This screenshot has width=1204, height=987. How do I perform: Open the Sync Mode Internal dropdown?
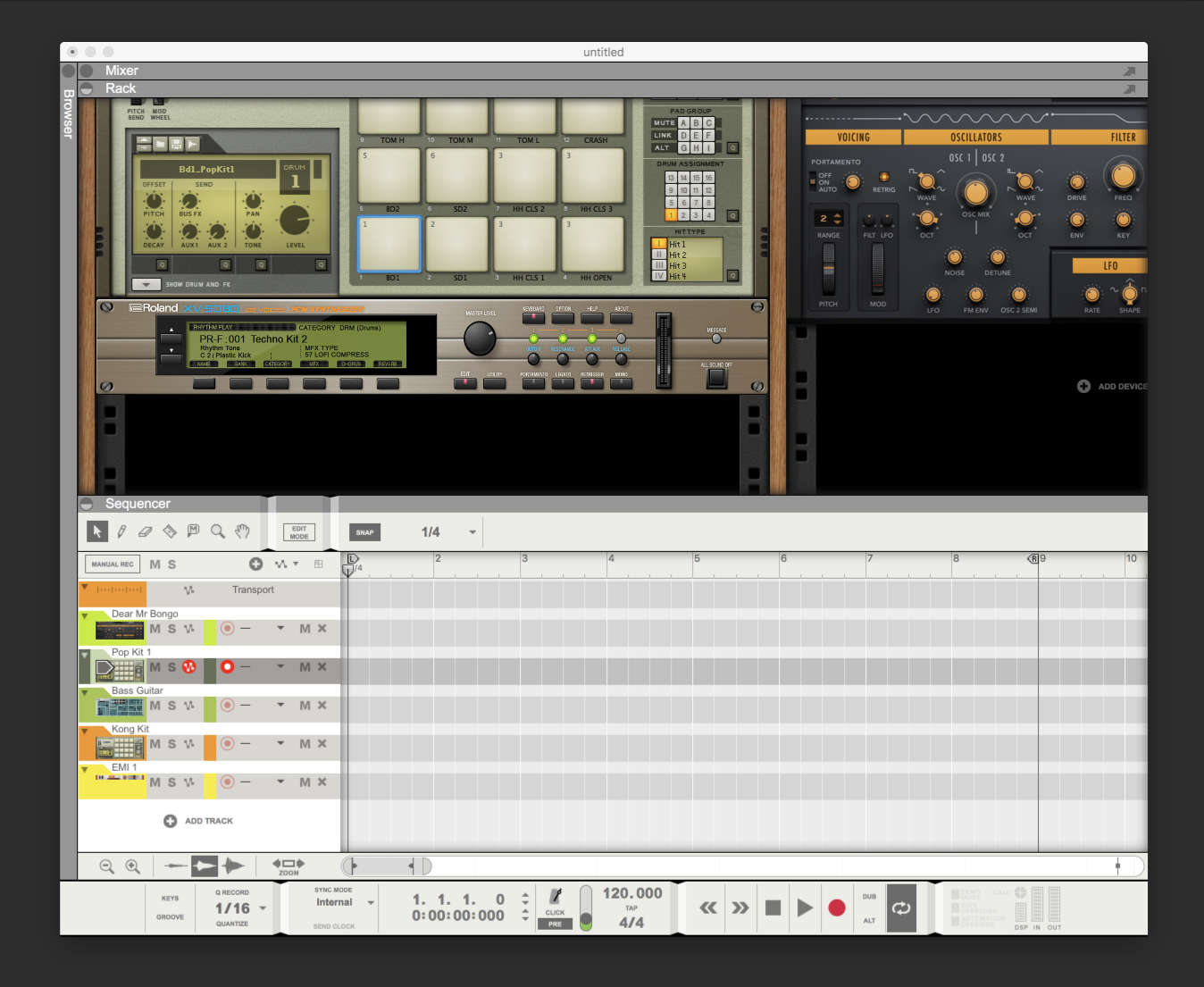click(371, 903)
